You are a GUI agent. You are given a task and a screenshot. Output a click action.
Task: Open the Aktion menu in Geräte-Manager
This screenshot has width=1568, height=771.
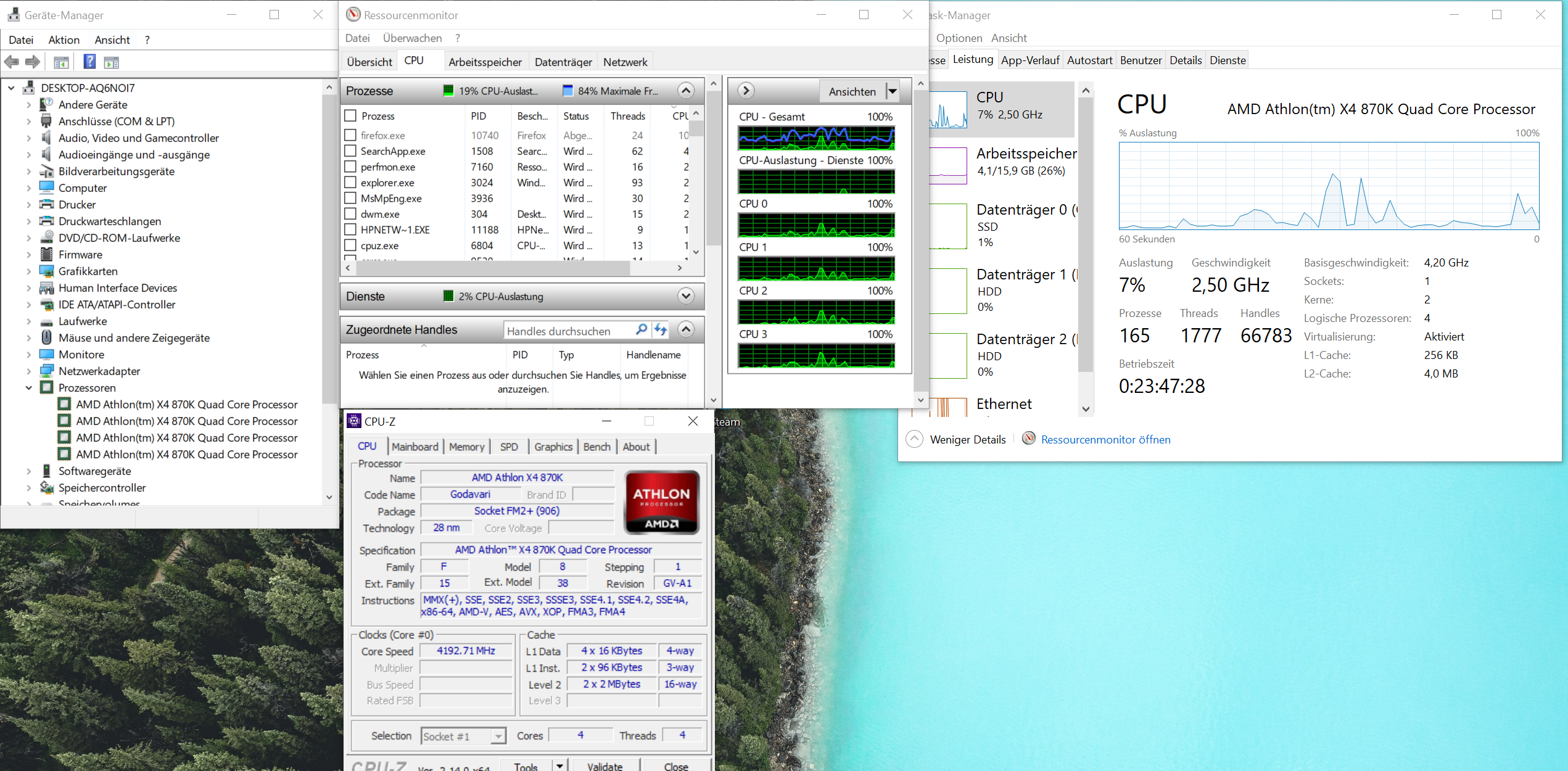coord(64,40)
